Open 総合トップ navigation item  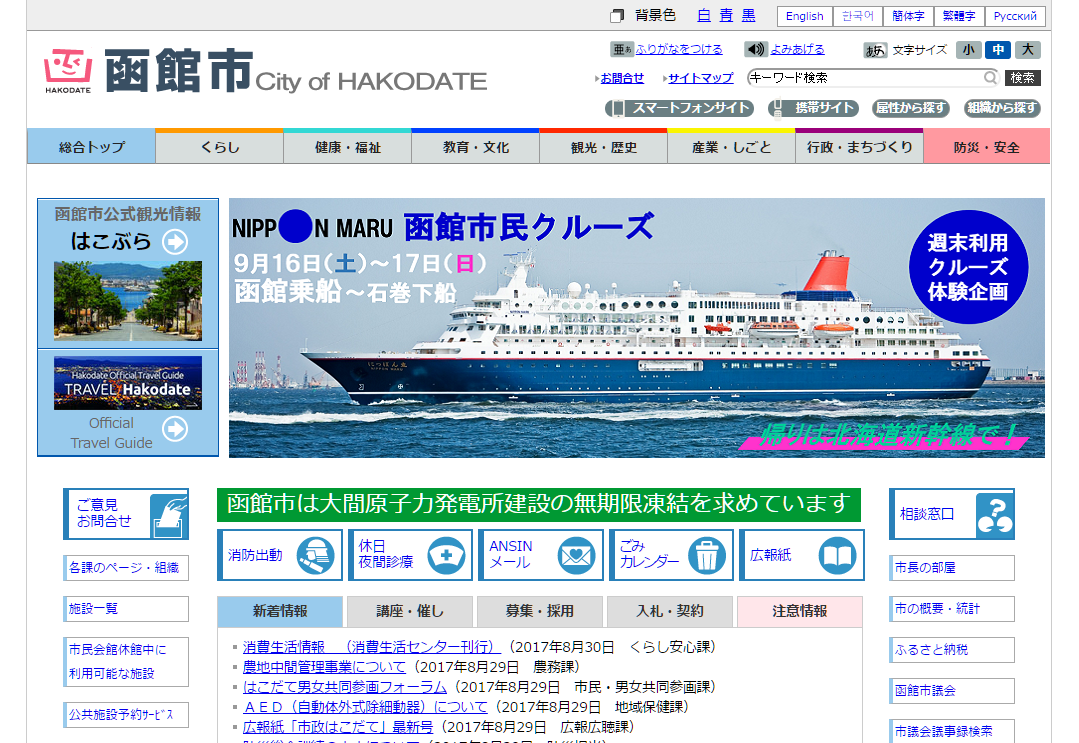(92, 147)
